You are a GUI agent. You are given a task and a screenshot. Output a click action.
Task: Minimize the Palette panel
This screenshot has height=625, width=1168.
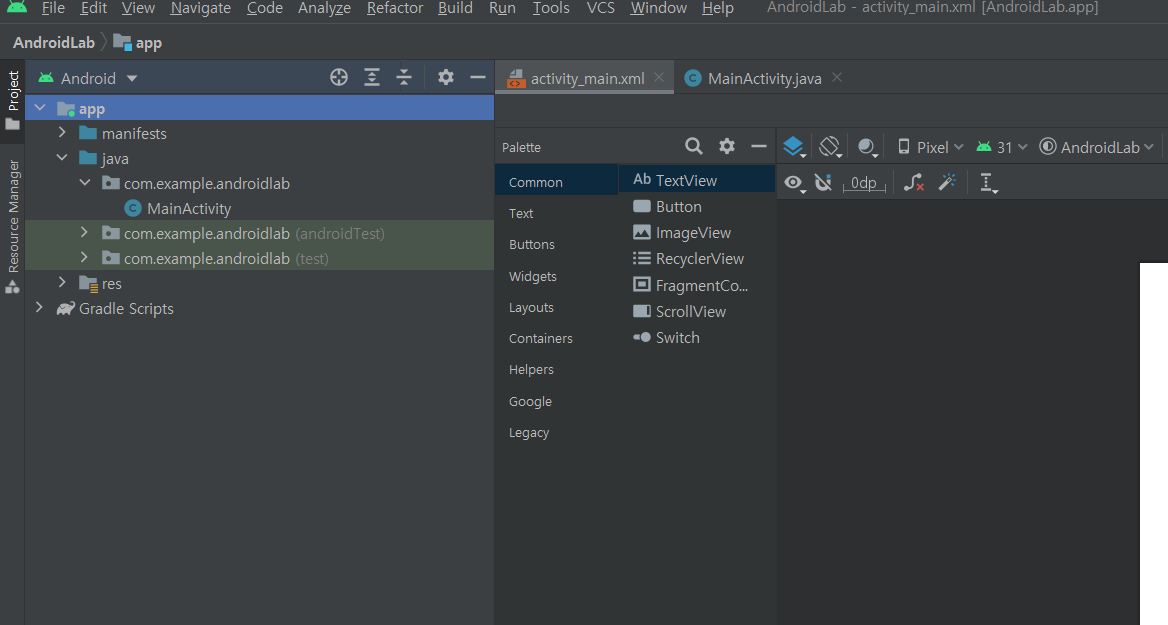point(758,147)
